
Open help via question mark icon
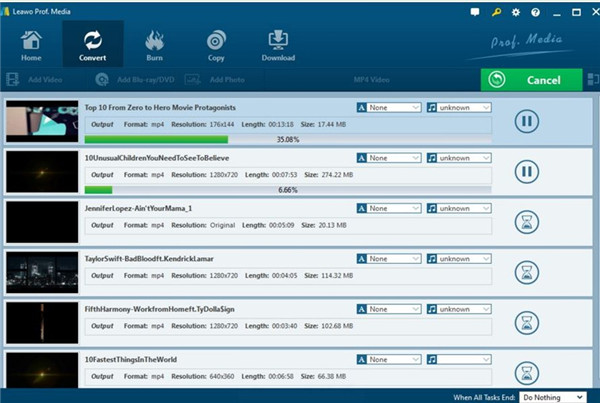tap(535, 12)
